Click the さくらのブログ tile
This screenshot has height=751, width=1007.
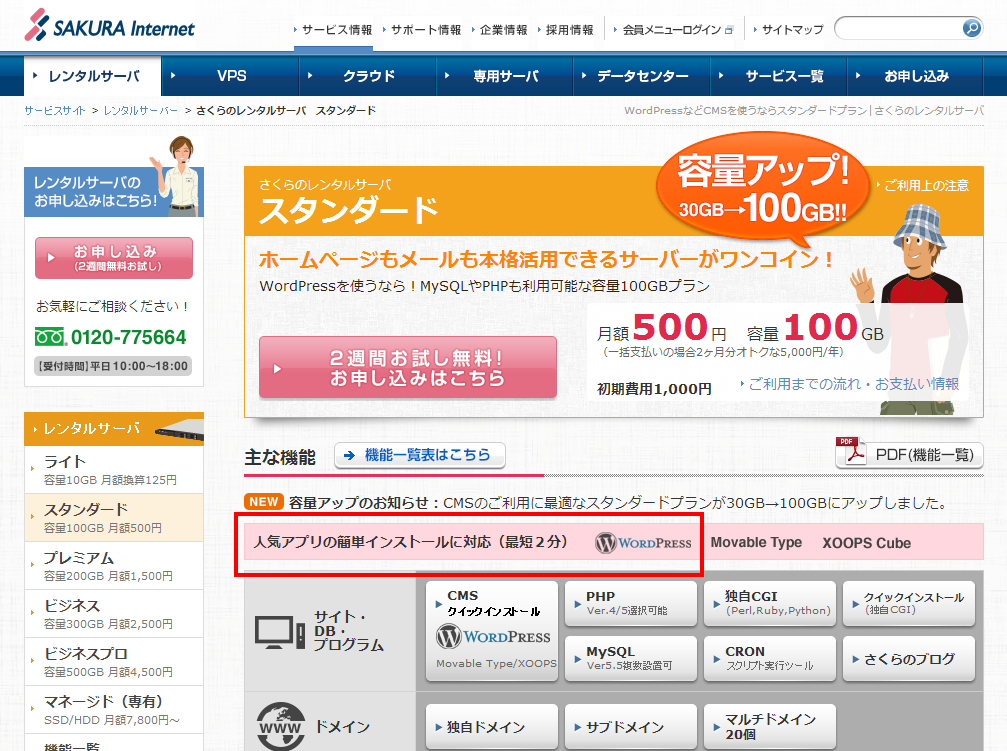coord(909,658)
